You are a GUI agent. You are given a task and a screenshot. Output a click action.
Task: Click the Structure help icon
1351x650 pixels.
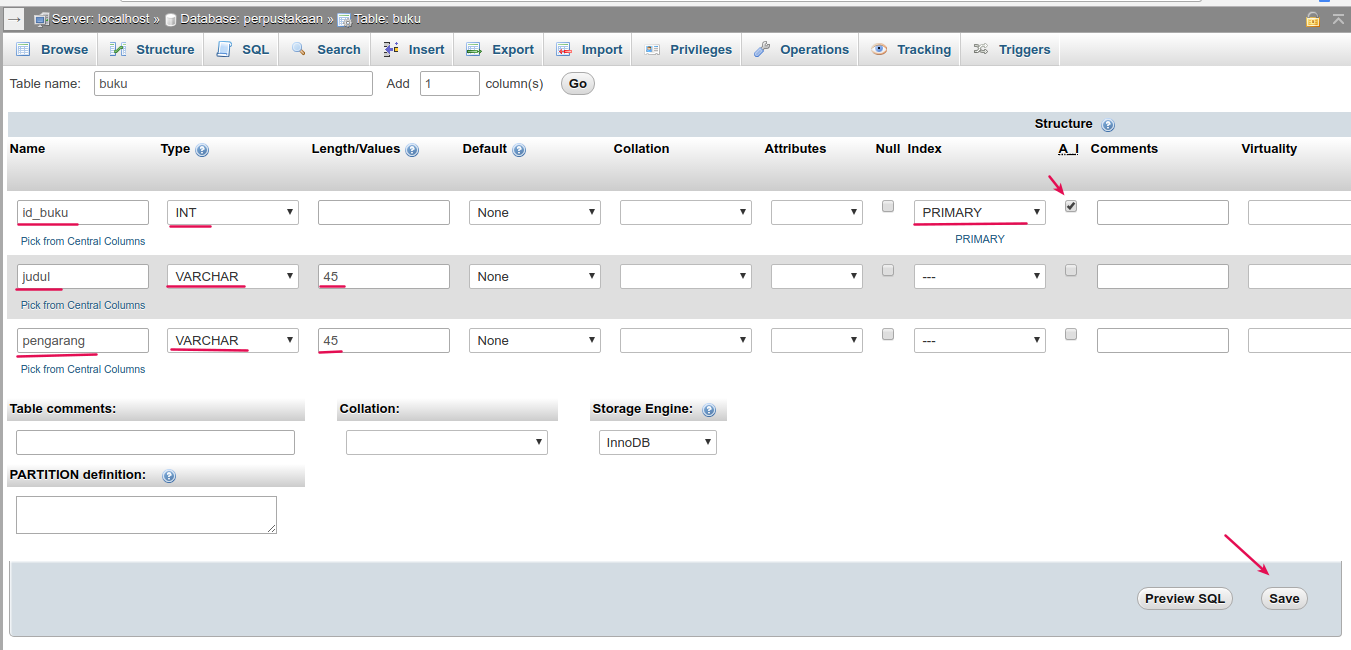click(1108, 125)
